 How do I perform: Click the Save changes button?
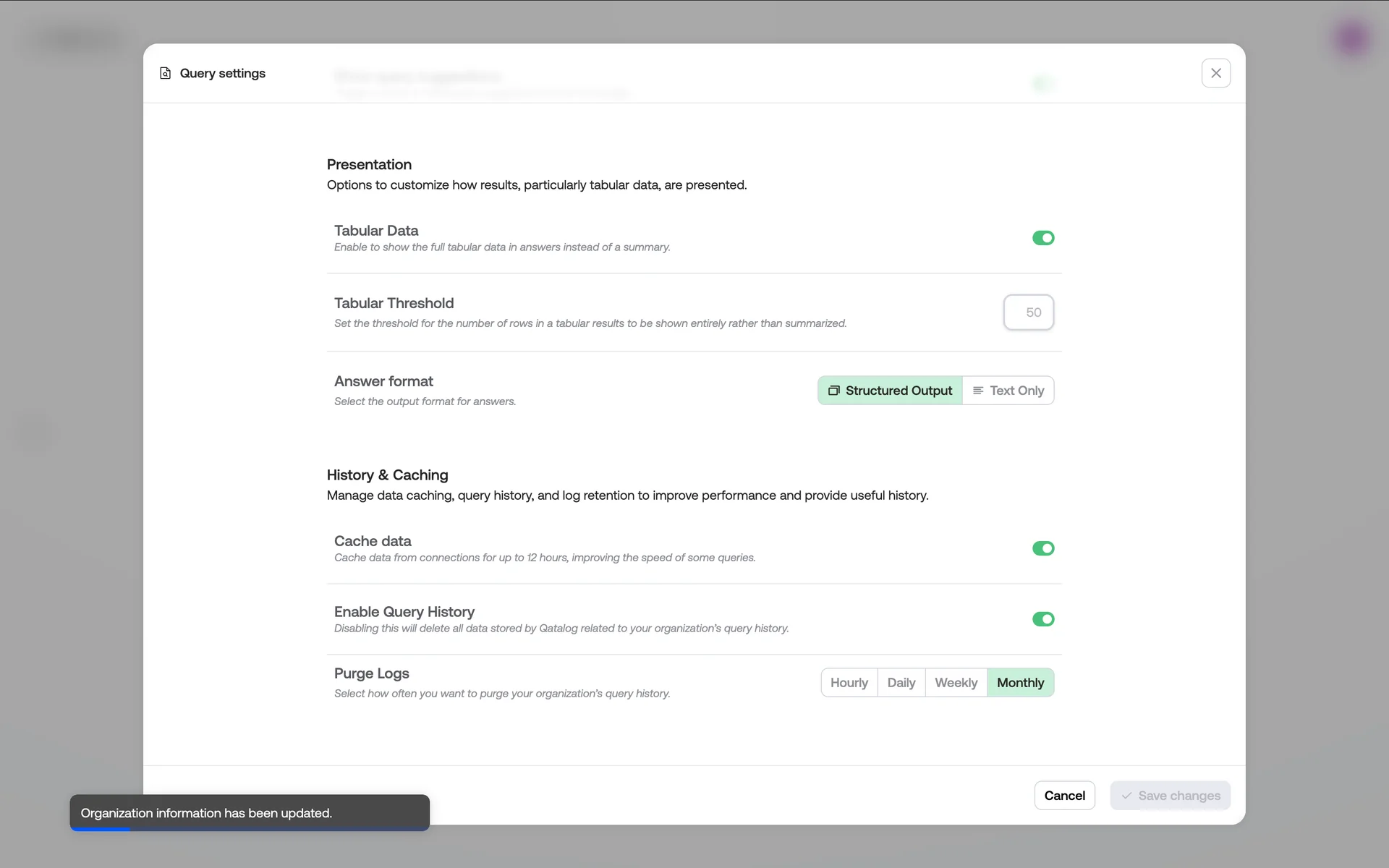pos(1170,796)
